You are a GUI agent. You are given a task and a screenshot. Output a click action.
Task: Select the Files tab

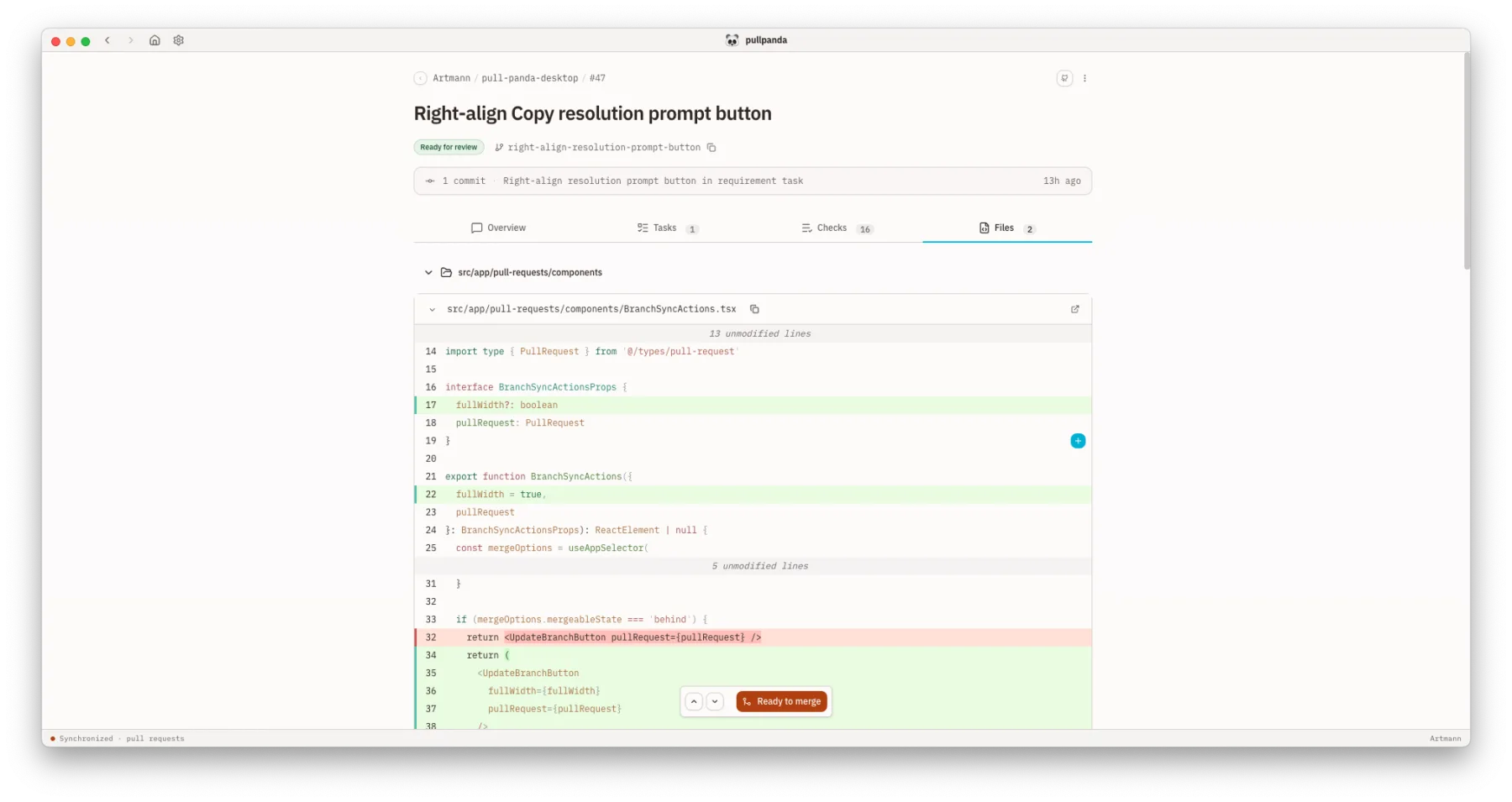click(x=1006, y=228)
